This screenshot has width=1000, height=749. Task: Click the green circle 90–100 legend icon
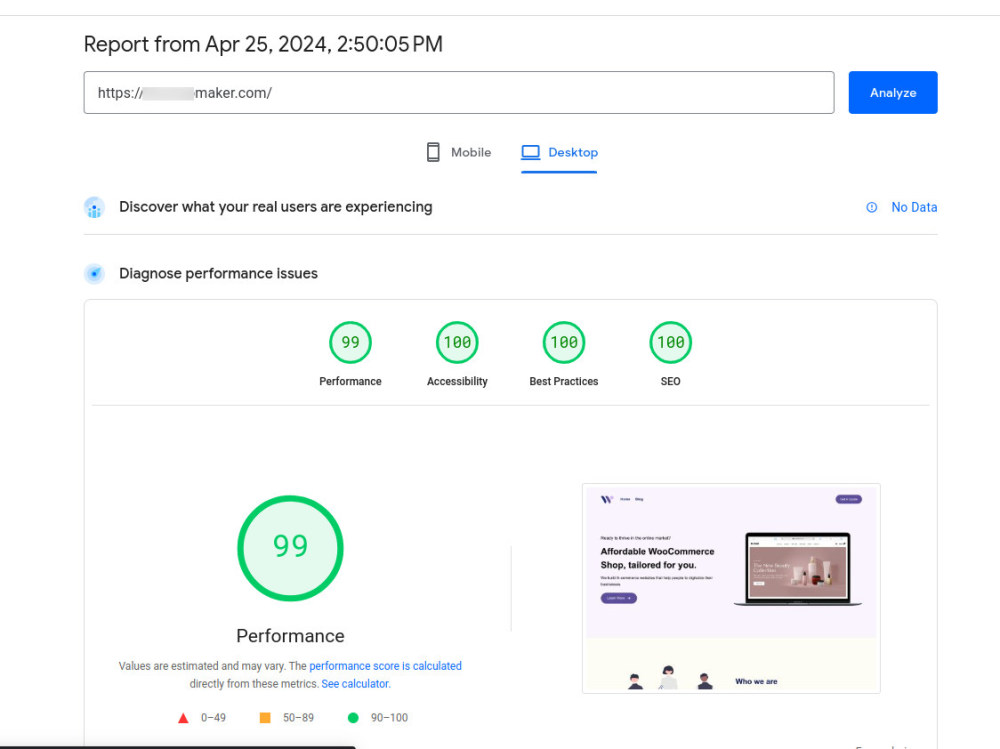[353, 718]
